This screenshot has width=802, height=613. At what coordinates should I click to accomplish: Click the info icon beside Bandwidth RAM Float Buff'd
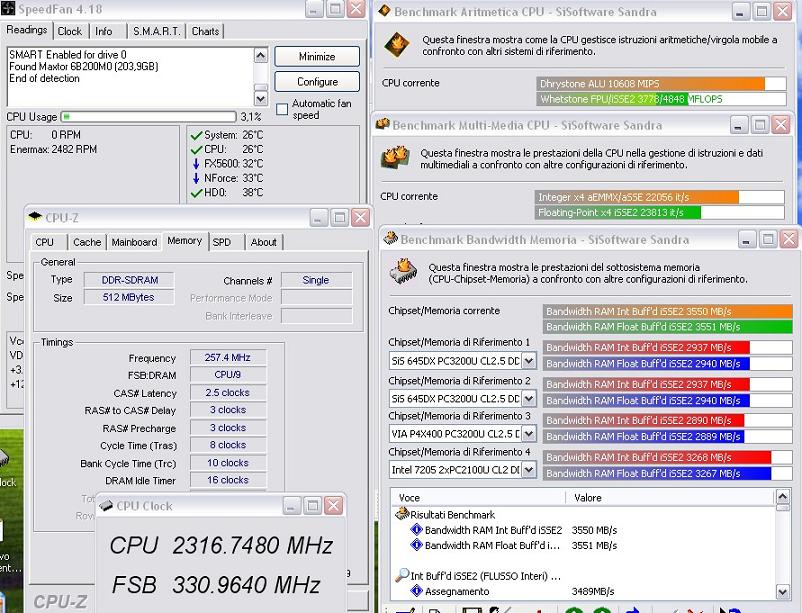(417, 545)
